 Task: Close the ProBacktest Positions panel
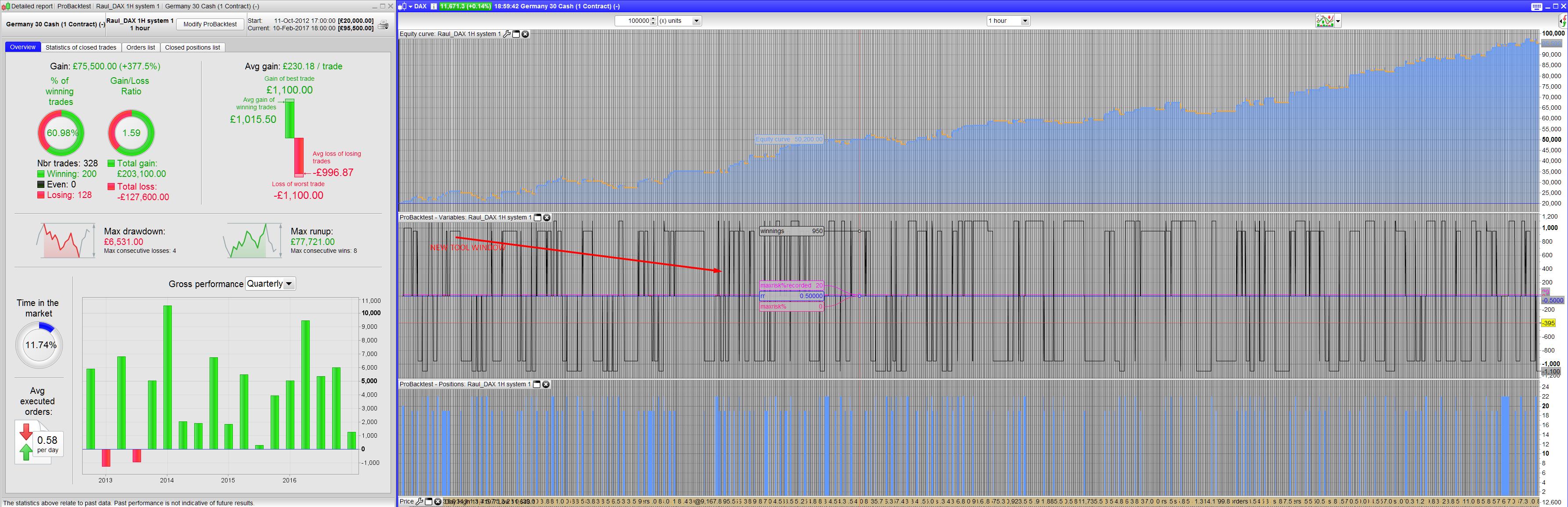tap(546, 384)
